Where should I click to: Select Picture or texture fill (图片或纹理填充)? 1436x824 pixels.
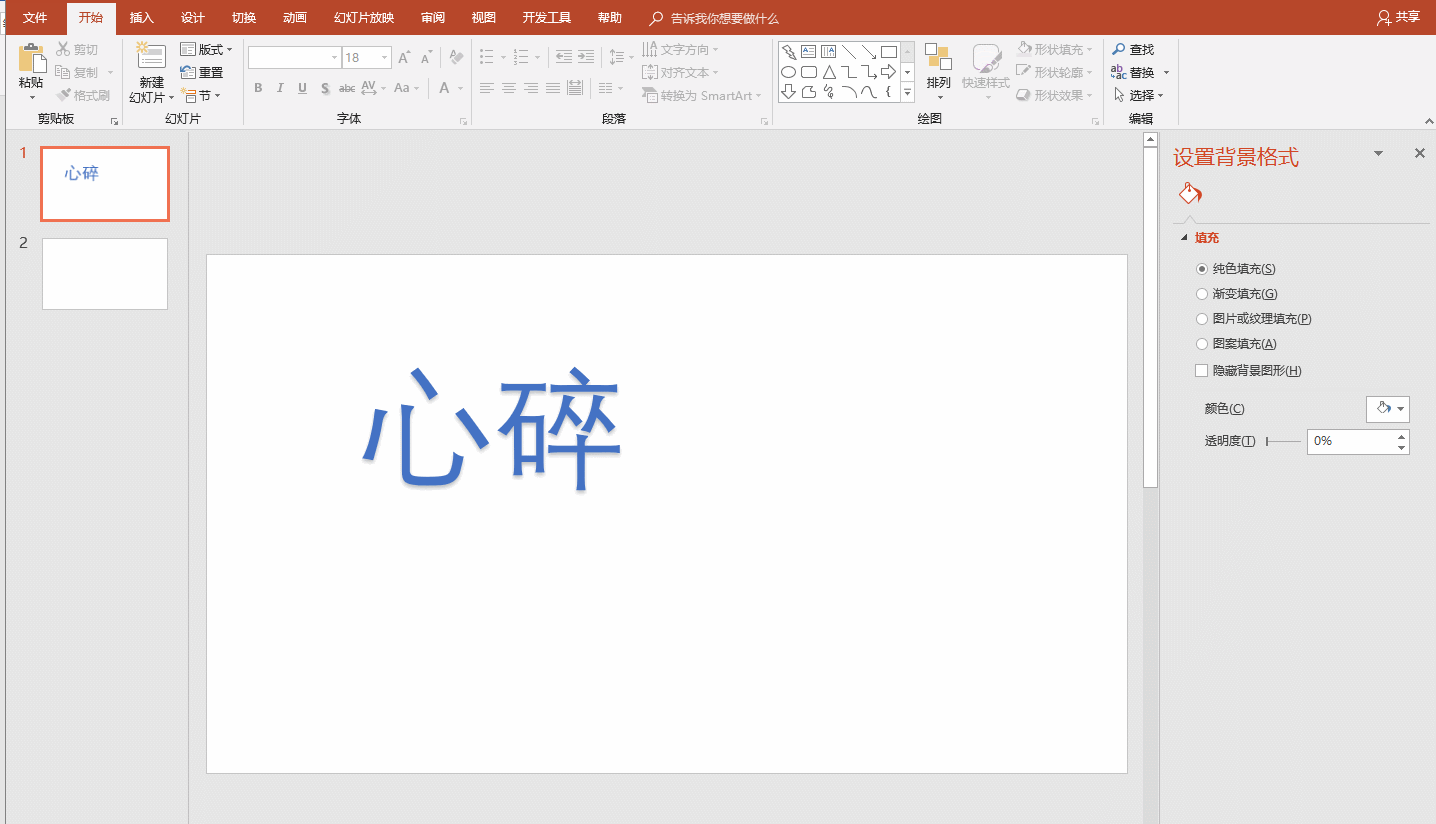[1202, 319]
